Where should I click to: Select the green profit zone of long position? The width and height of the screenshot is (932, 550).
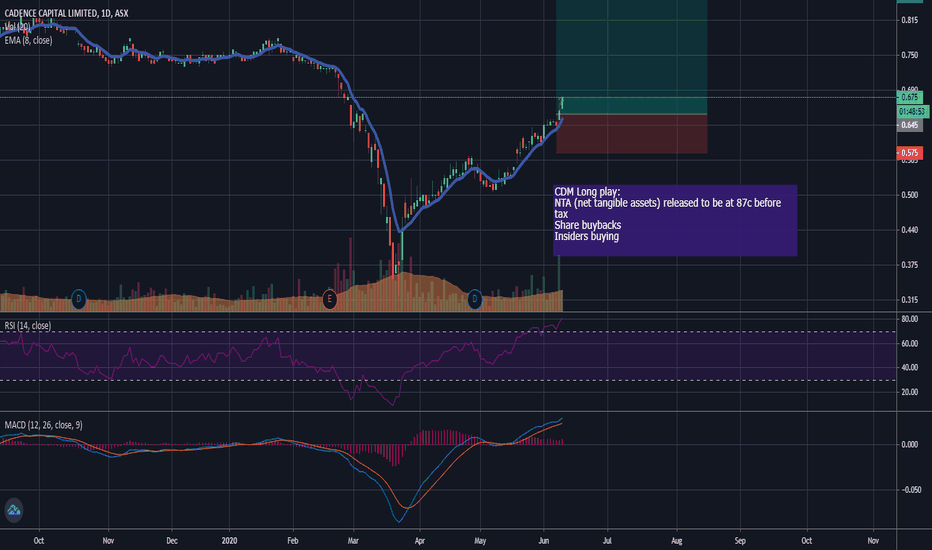coord(631,56)
